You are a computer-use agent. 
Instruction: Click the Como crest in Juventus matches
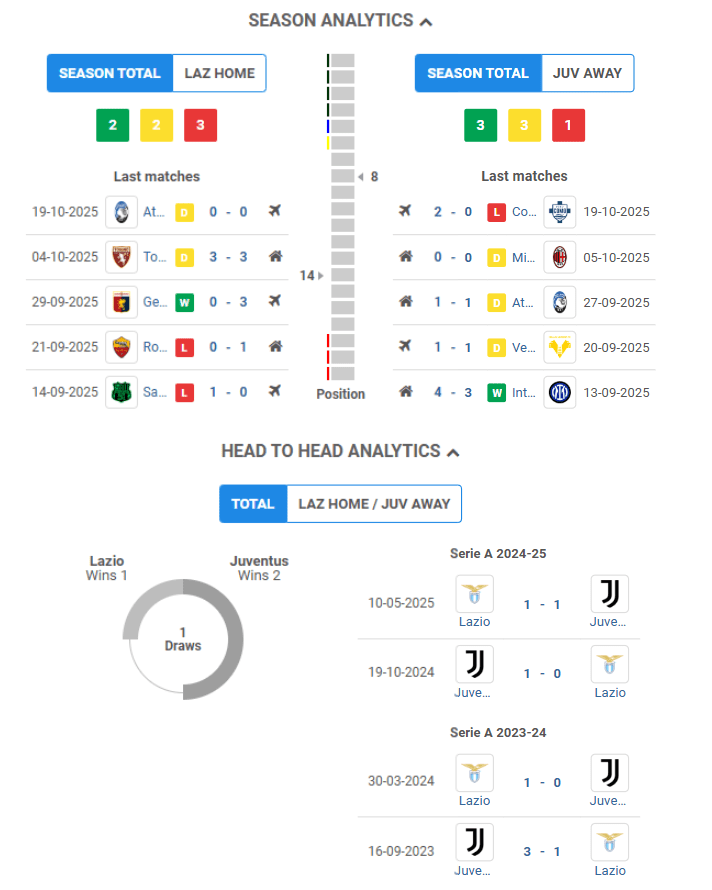click(x=560, y=212)
